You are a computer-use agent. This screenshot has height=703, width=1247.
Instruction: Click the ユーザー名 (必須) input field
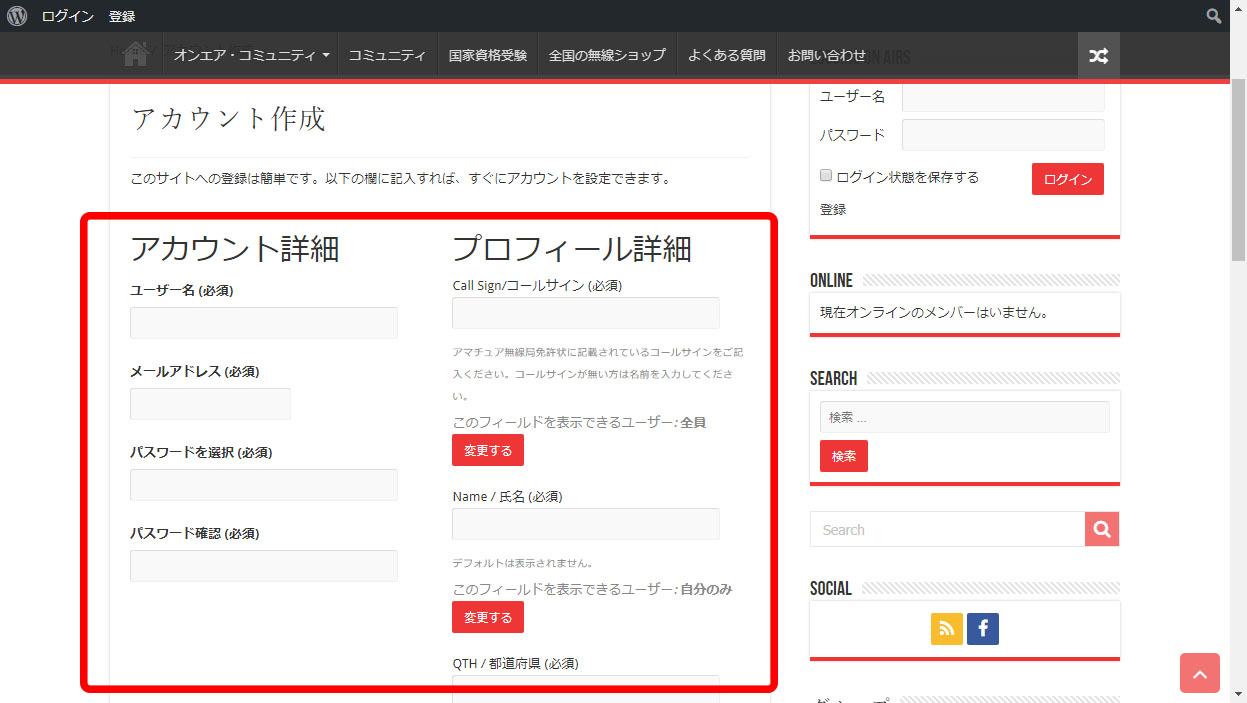264,323
